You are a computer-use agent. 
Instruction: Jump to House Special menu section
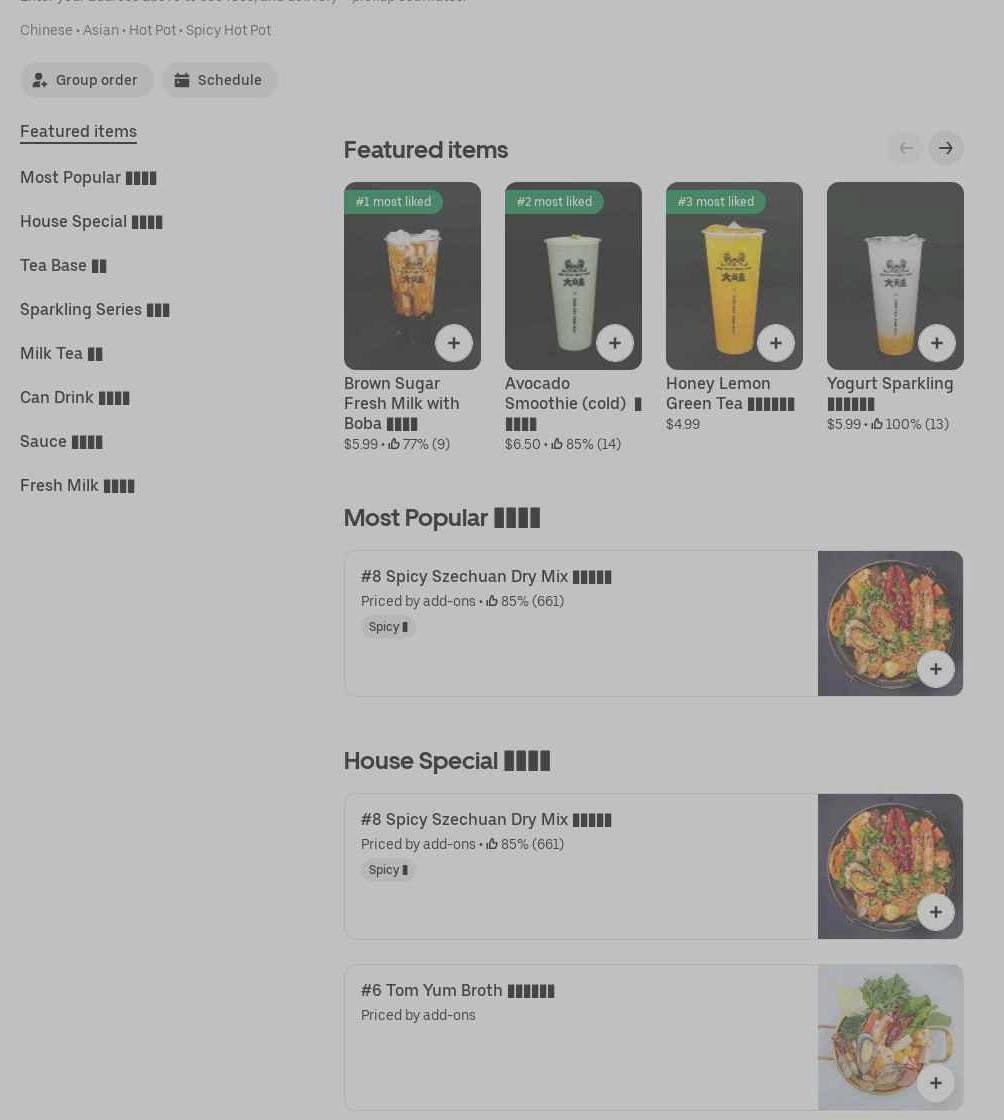pyautogui.click(x=91, y=221)
